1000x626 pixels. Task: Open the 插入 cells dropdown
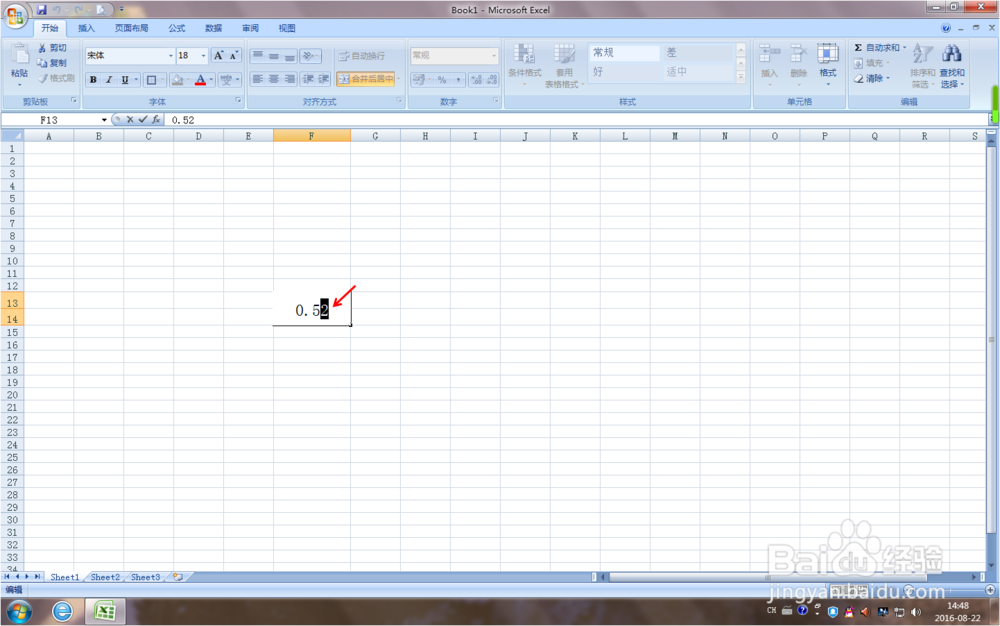(769, 65)
